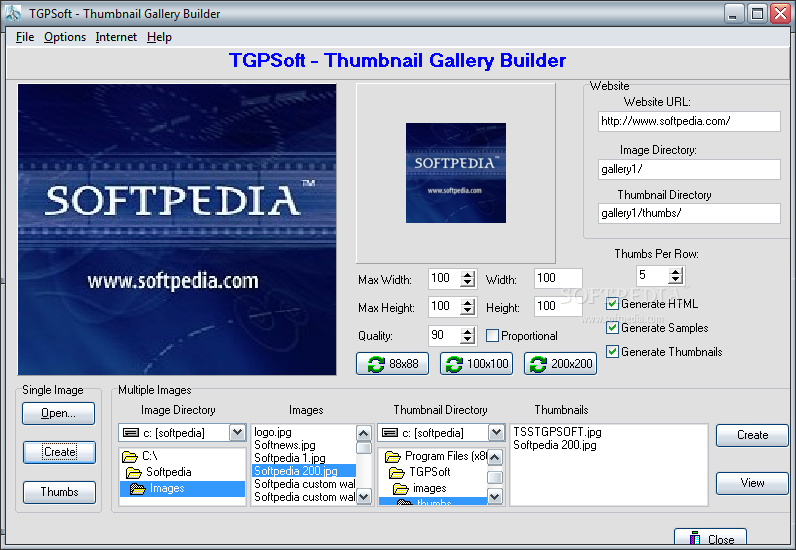Click the Website URL input field
796x550 pixels.
689,121
